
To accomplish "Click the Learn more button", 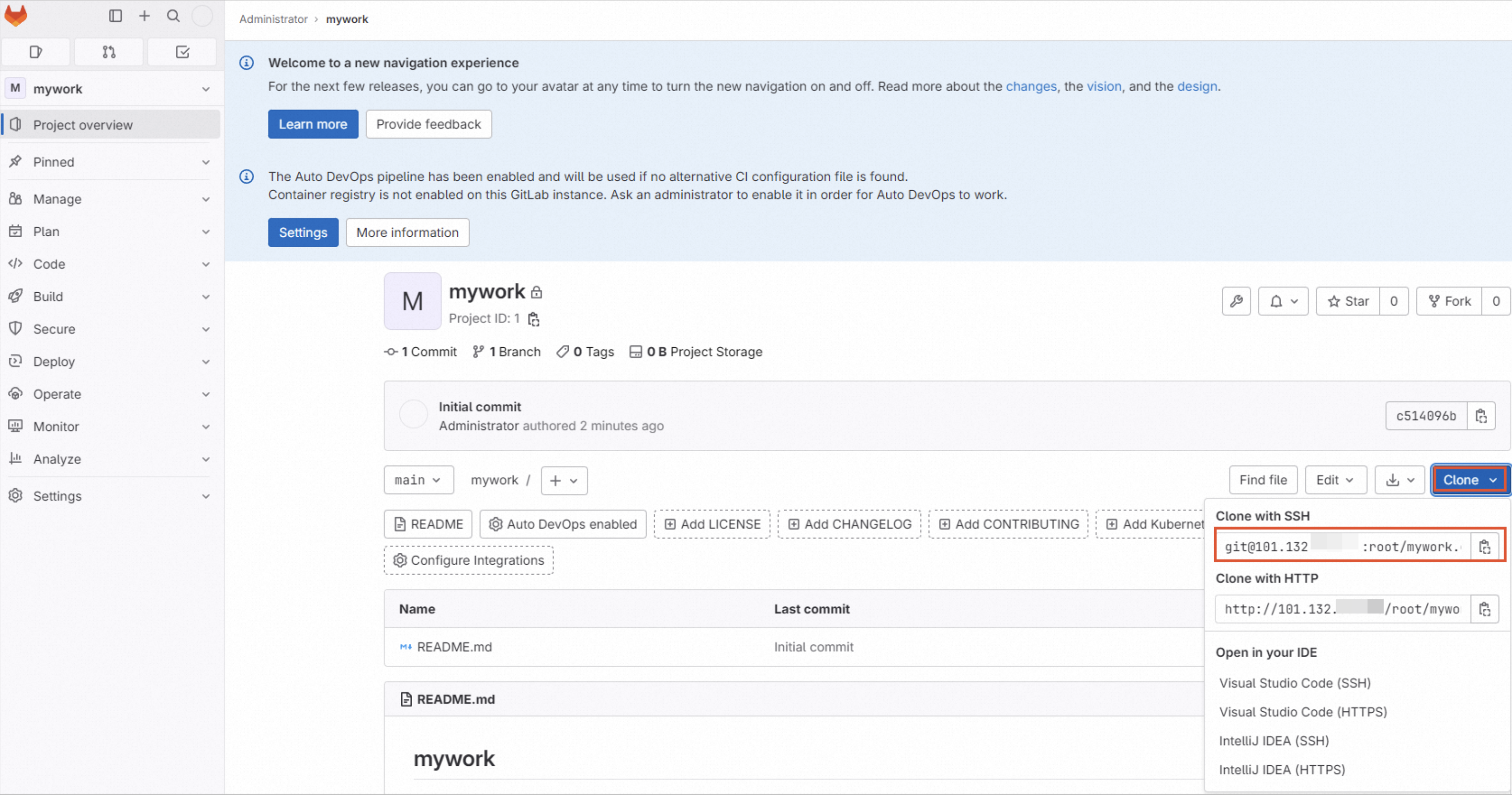I will pyautogui.click(x=313, y=124).
